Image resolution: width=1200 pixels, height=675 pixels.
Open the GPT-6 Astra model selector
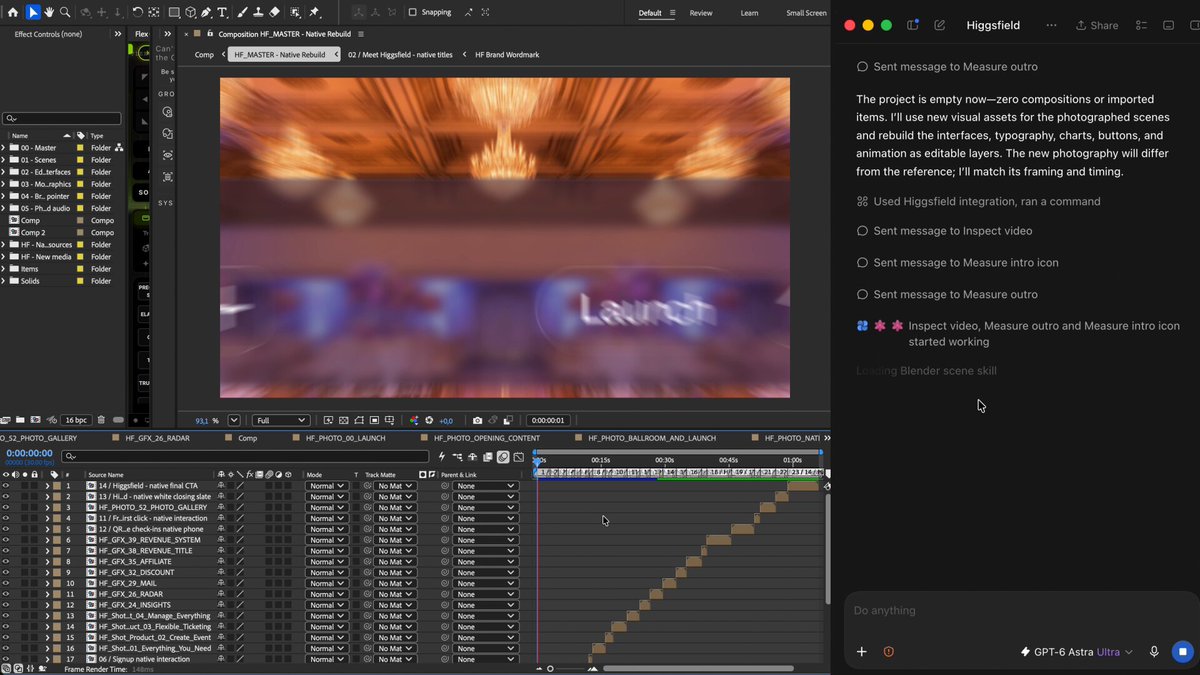(x=1077, y=652)
